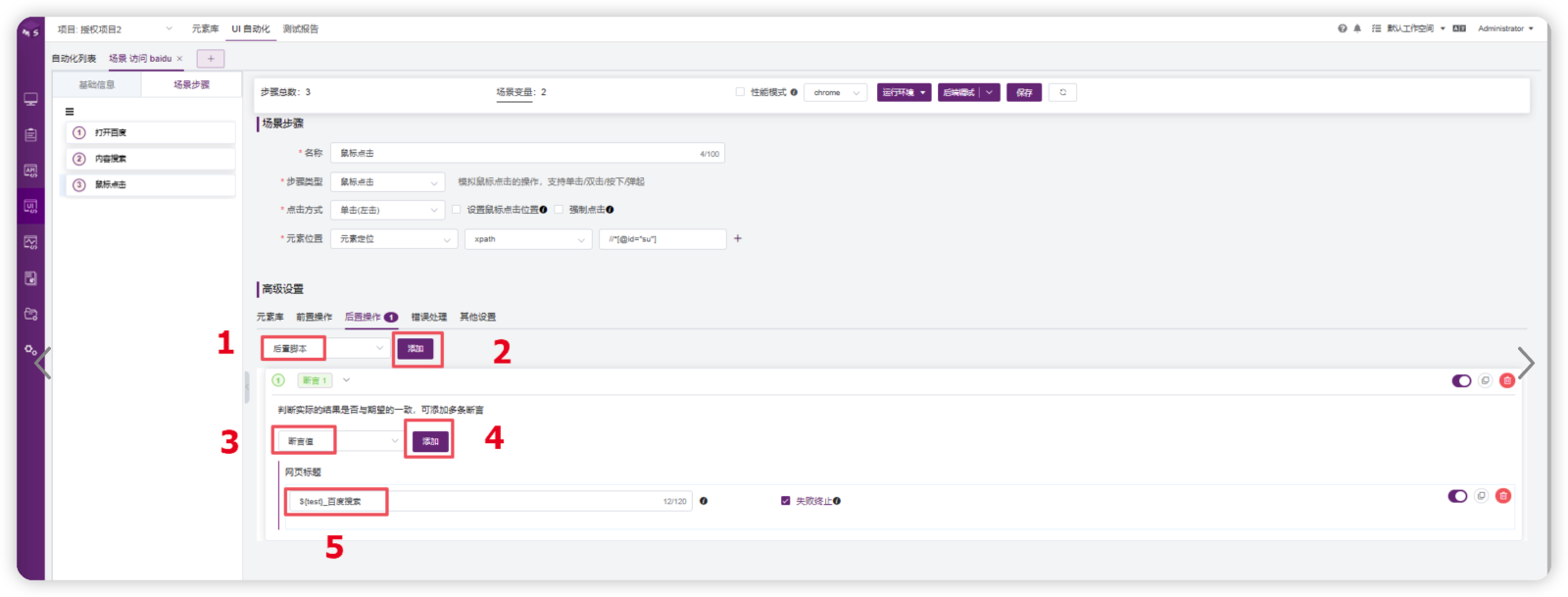Open the 运行环境 dropdown button

coord(904,92)
